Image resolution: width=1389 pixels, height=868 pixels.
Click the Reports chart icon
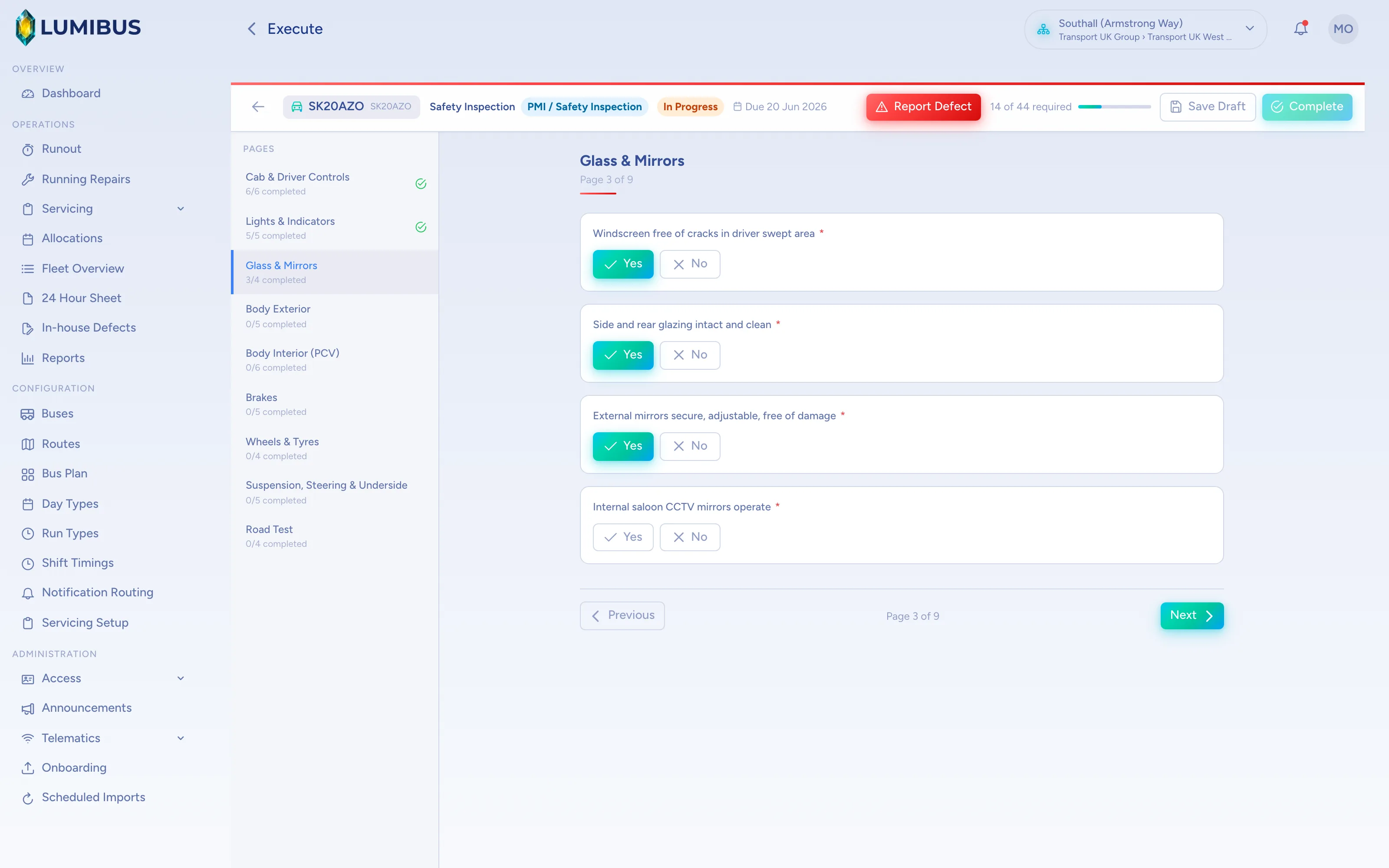[x=27, y=358]
